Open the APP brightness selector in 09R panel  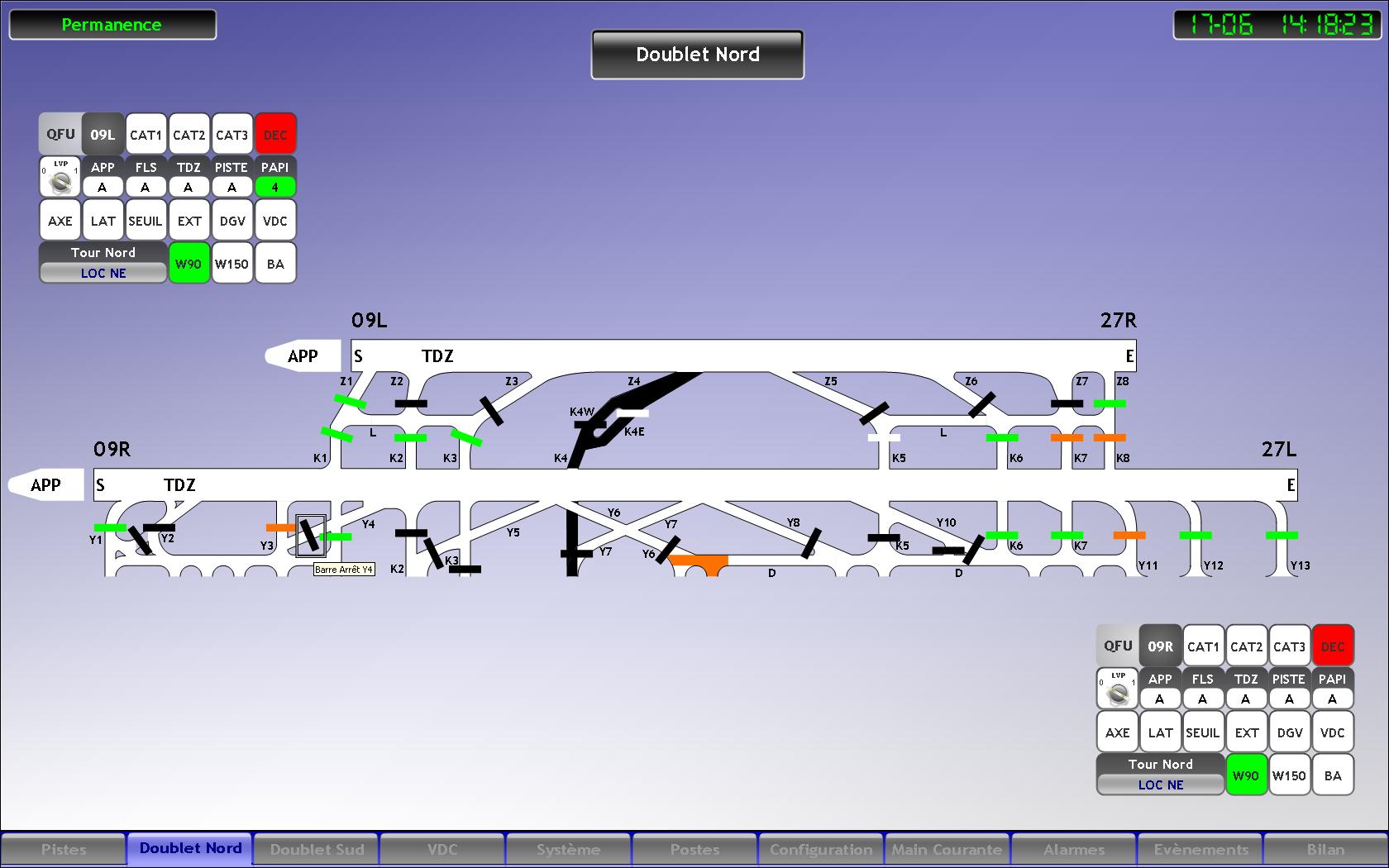tap(1160, 699)
